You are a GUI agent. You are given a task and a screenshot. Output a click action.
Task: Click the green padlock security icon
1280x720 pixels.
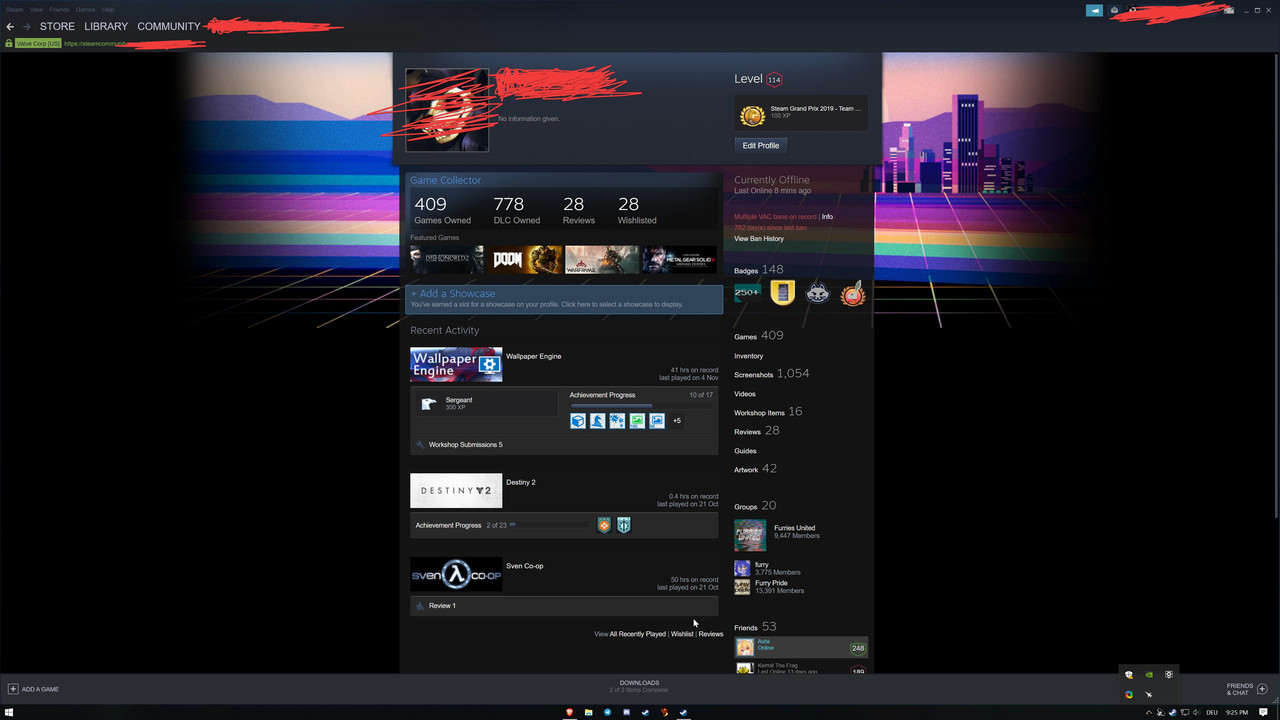[9, 44]
